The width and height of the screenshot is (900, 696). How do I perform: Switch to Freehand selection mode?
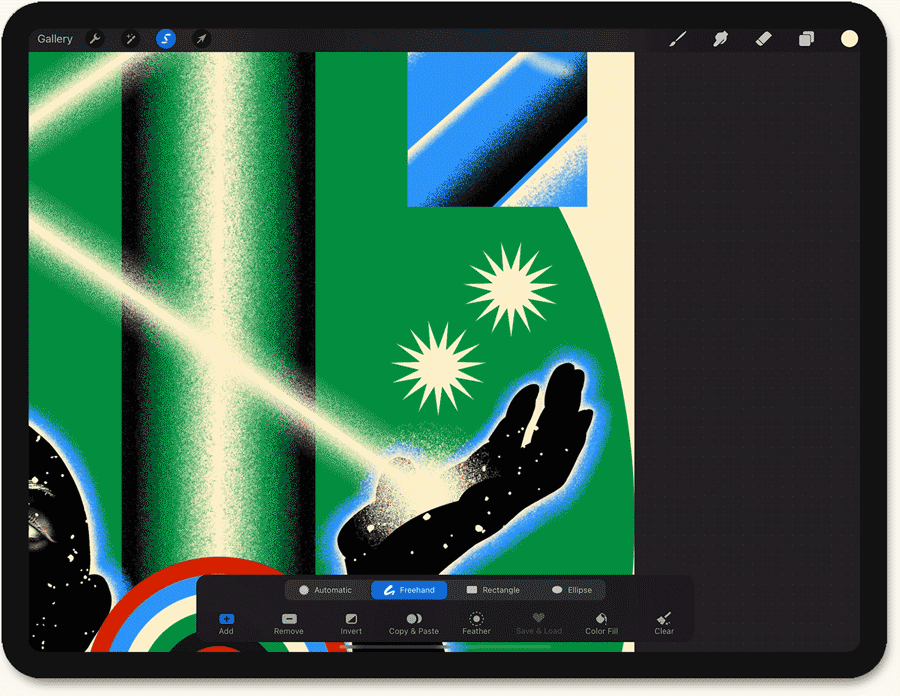pyautogui.click(x=409, y=590)
